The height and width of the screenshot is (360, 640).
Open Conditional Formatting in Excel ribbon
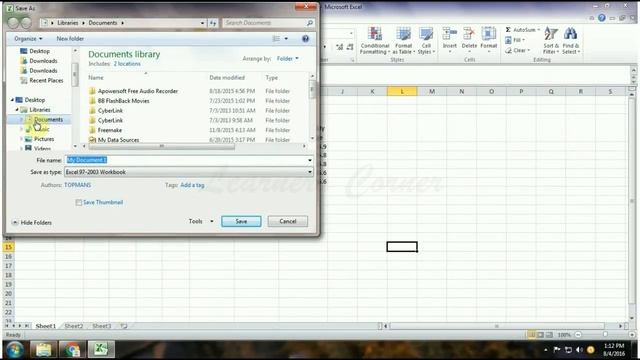pyautogui.click(x=375, y=40)
